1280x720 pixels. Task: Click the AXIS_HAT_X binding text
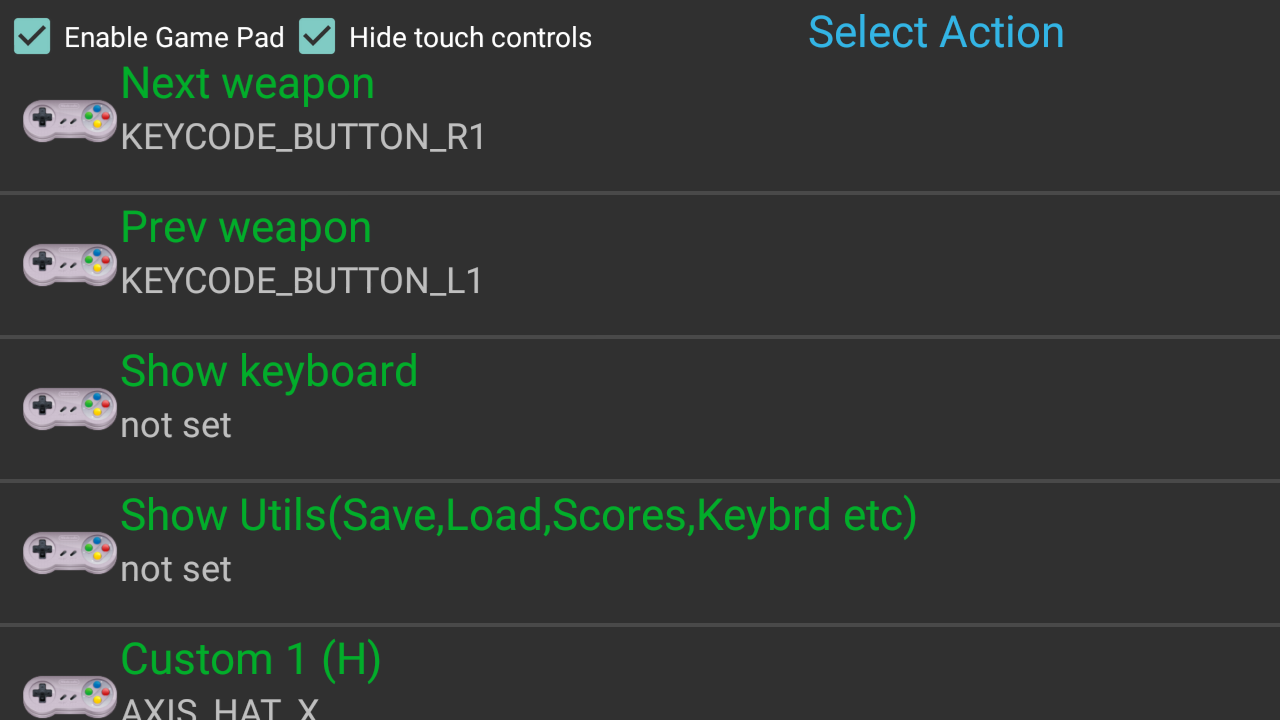[x=220, y=709]
